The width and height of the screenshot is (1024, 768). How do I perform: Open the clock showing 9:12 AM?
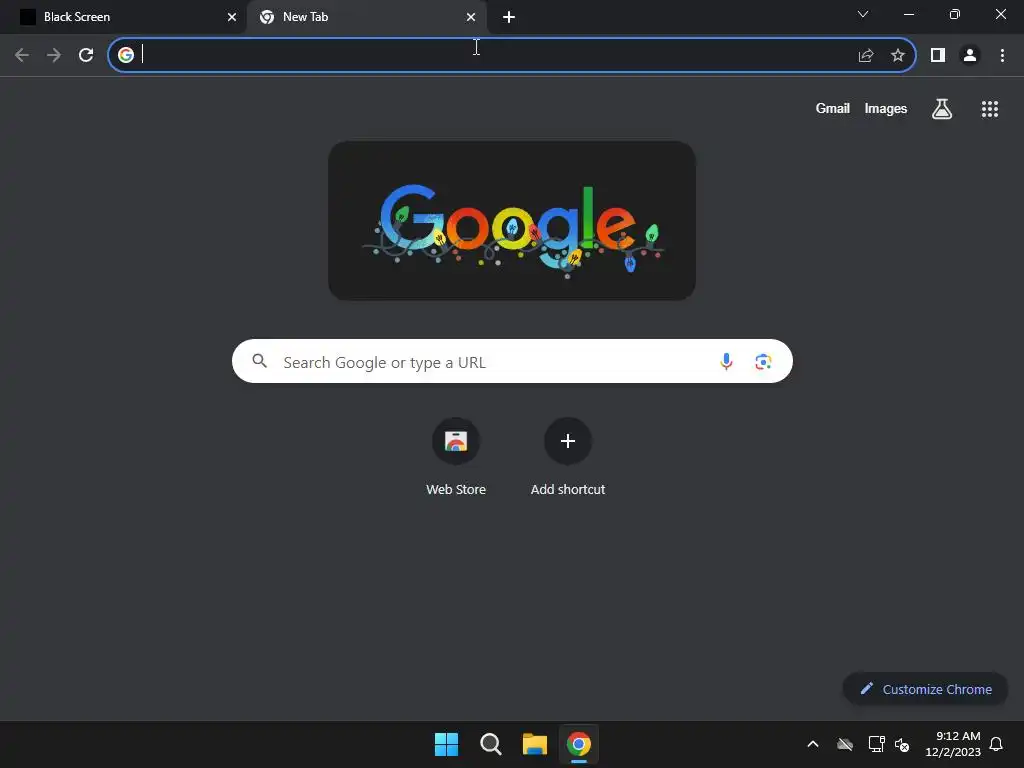coord(953,744)
